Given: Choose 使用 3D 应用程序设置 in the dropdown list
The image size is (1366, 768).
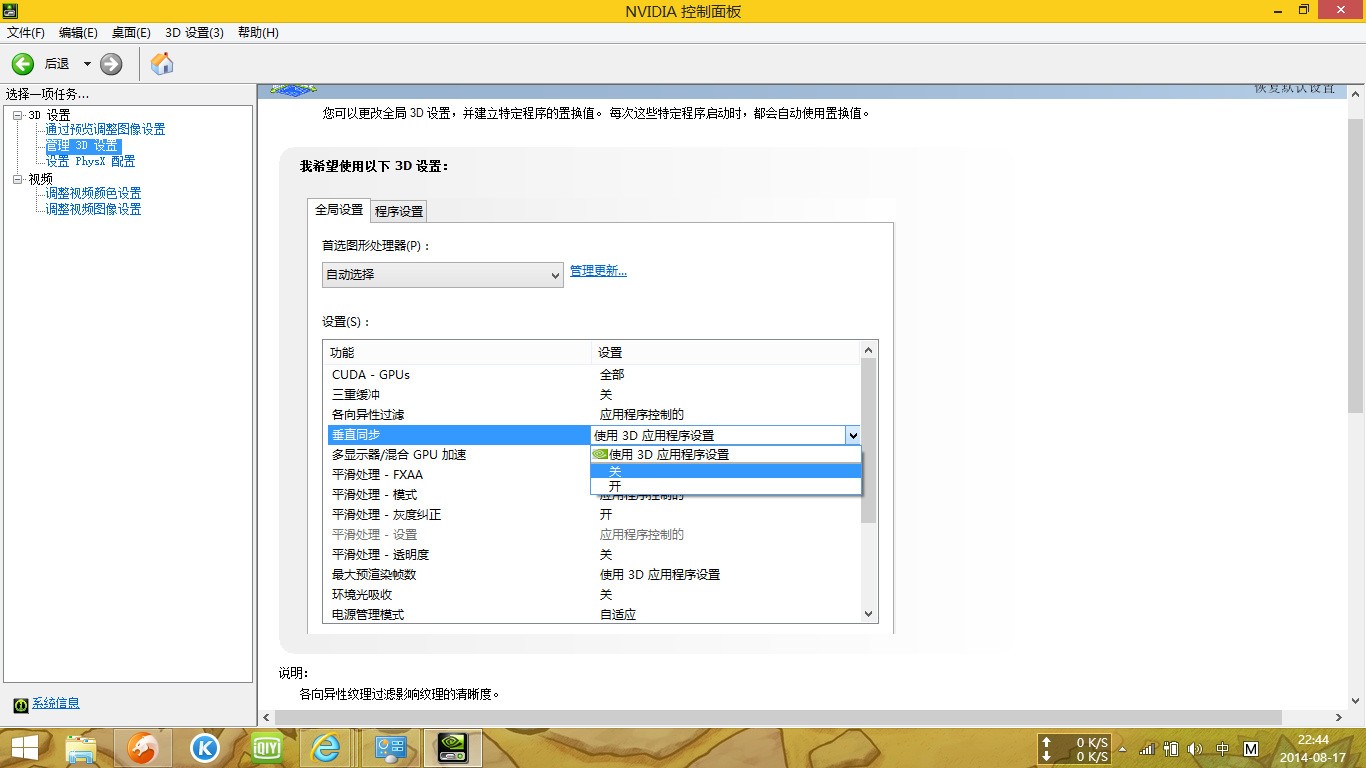Looking at the screenshot, I should tap(726, 454).
